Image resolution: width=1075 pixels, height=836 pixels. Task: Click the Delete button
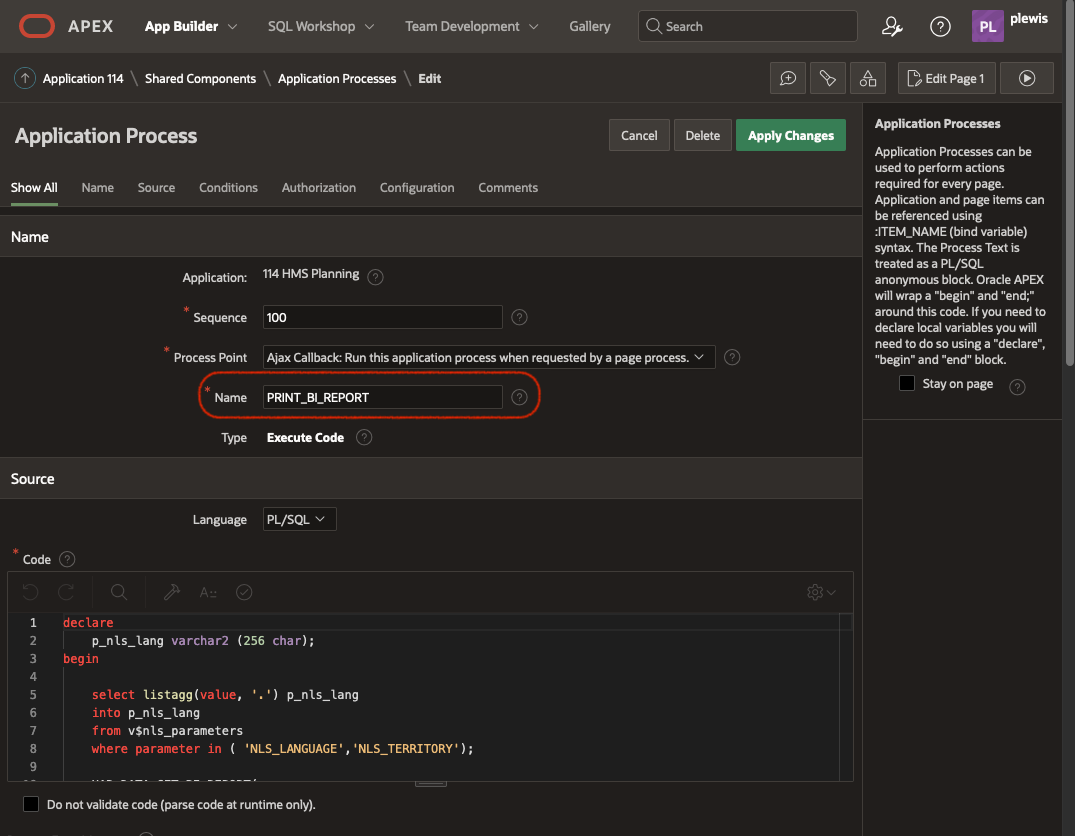tap(702, 135)
